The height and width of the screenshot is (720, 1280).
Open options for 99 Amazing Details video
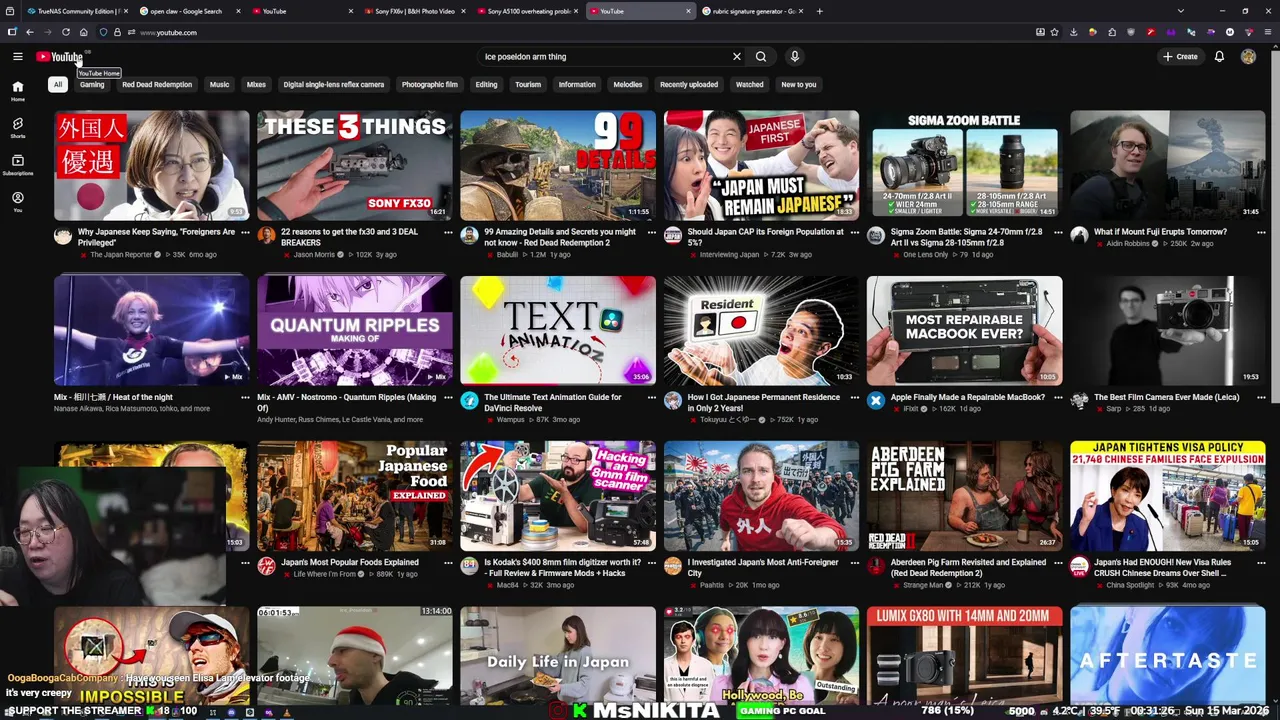(651, 232)
